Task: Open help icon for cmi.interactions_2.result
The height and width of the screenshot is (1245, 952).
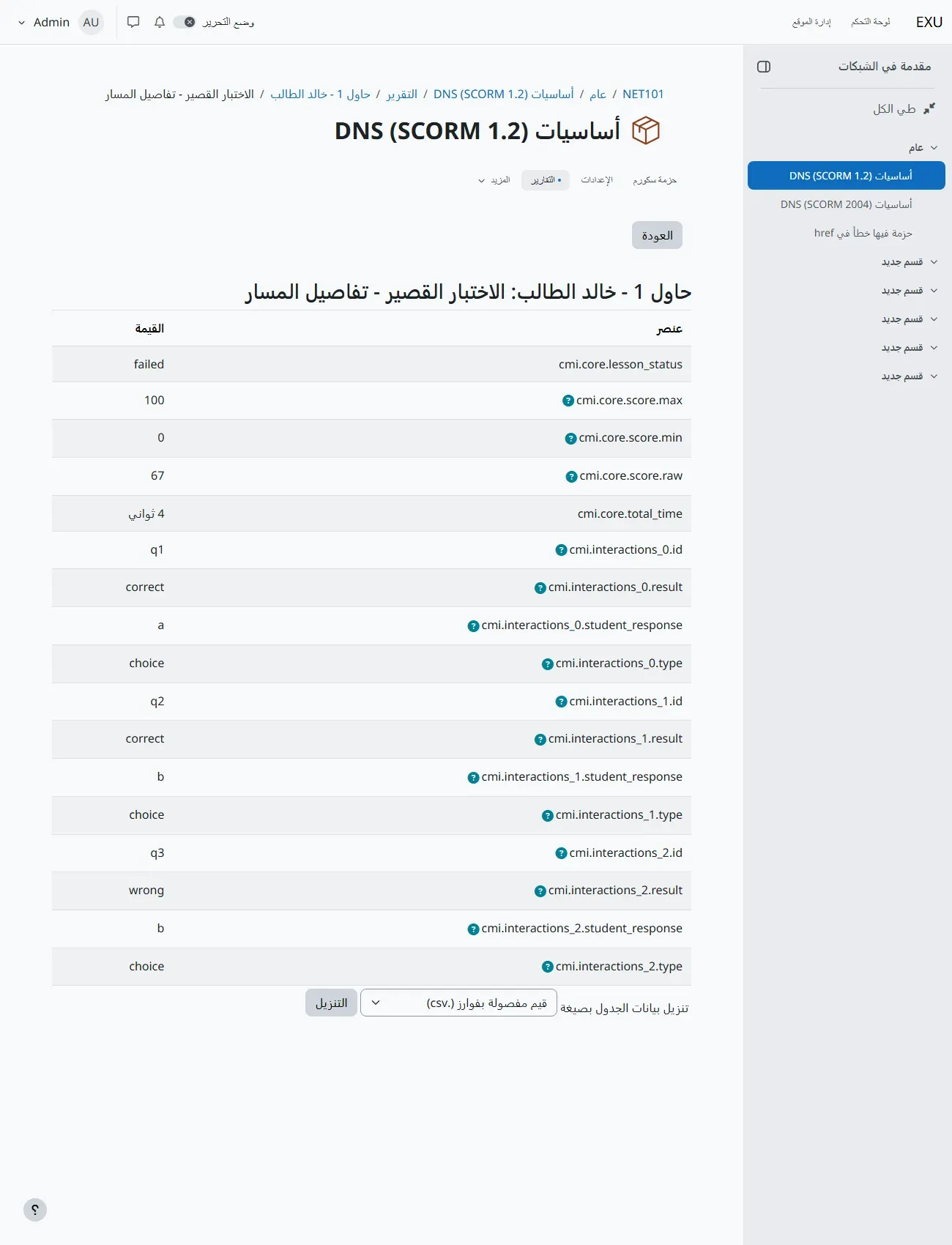Action: (x=540, y=891)
